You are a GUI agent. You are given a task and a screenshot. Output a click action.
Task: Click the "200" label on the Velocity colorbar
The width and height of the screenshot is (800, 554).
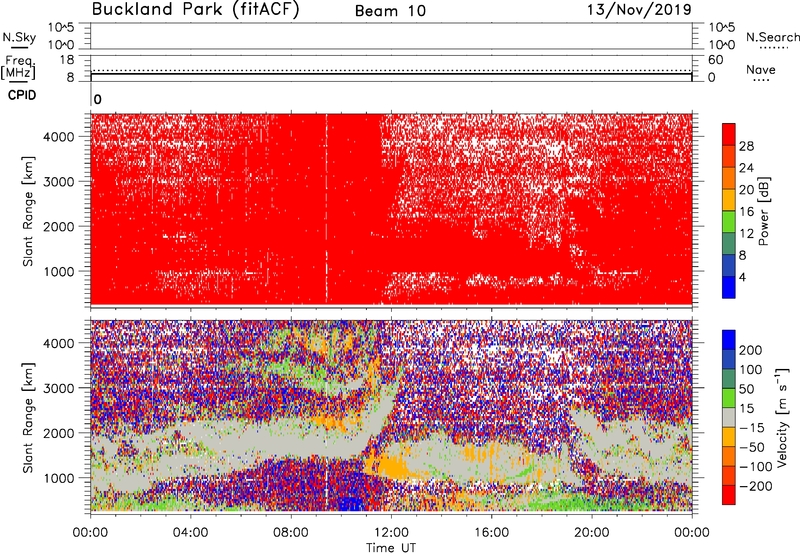(x=751, y=350)
